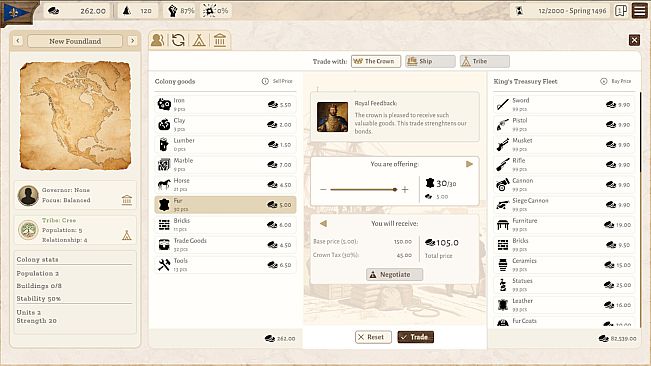Go to next colony arrow
The width and height of the screenshot is (651, 366).
pyautogui.click(x=132, y=41)
